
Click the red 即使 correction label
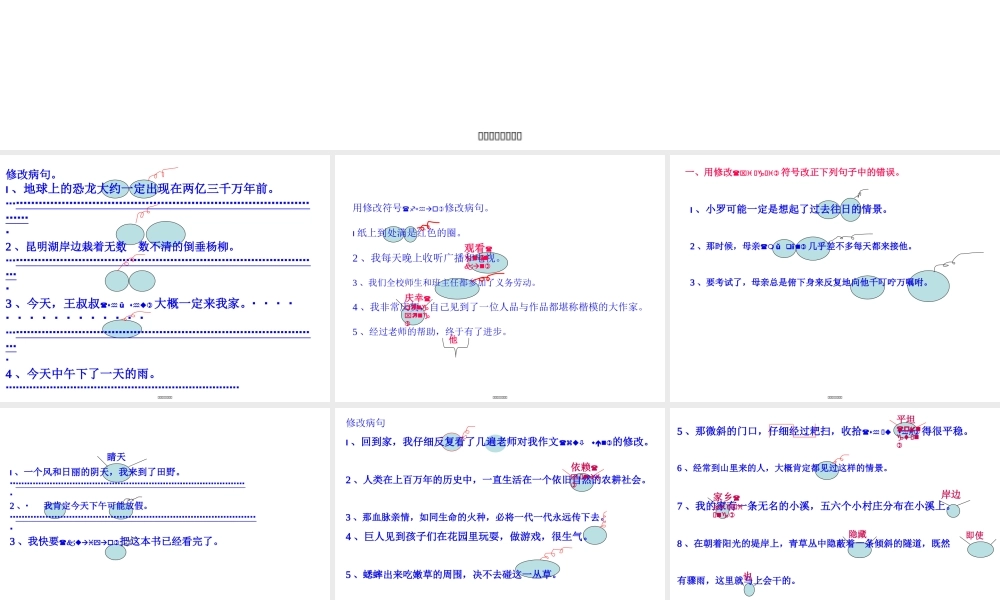tap(975, 535)
